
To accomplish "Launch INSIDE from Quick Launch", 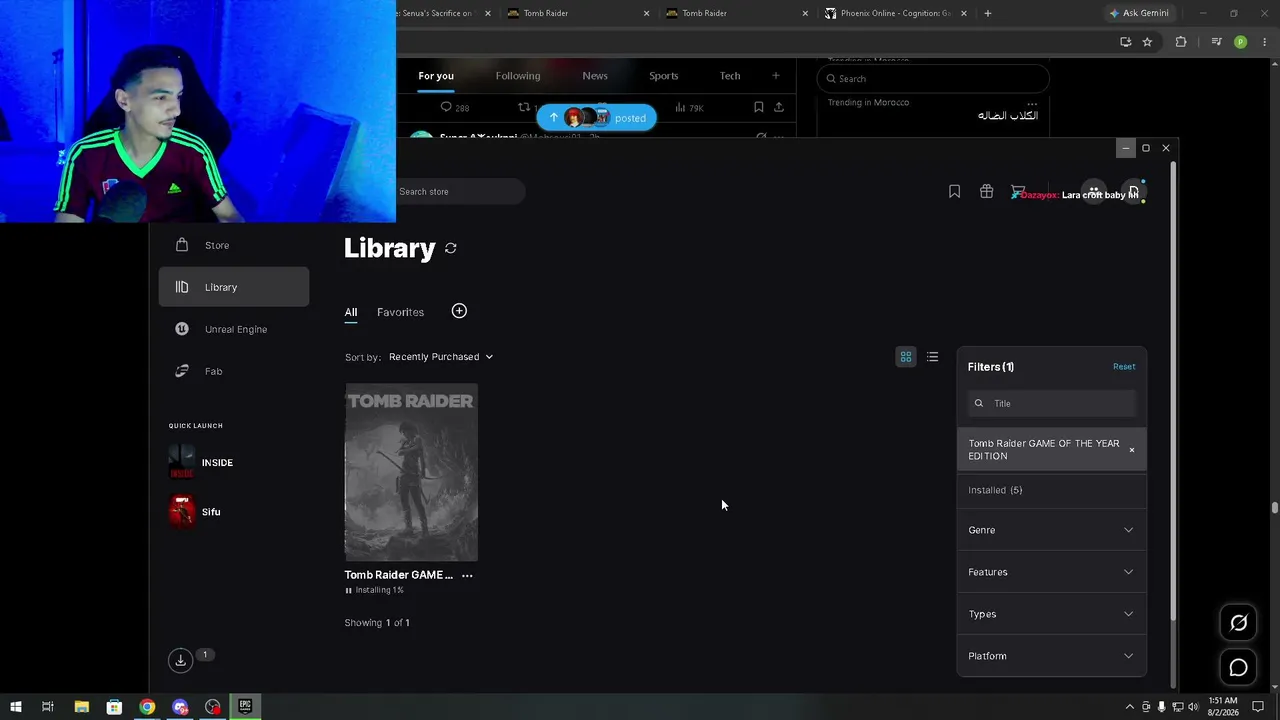I will (201, 462).
